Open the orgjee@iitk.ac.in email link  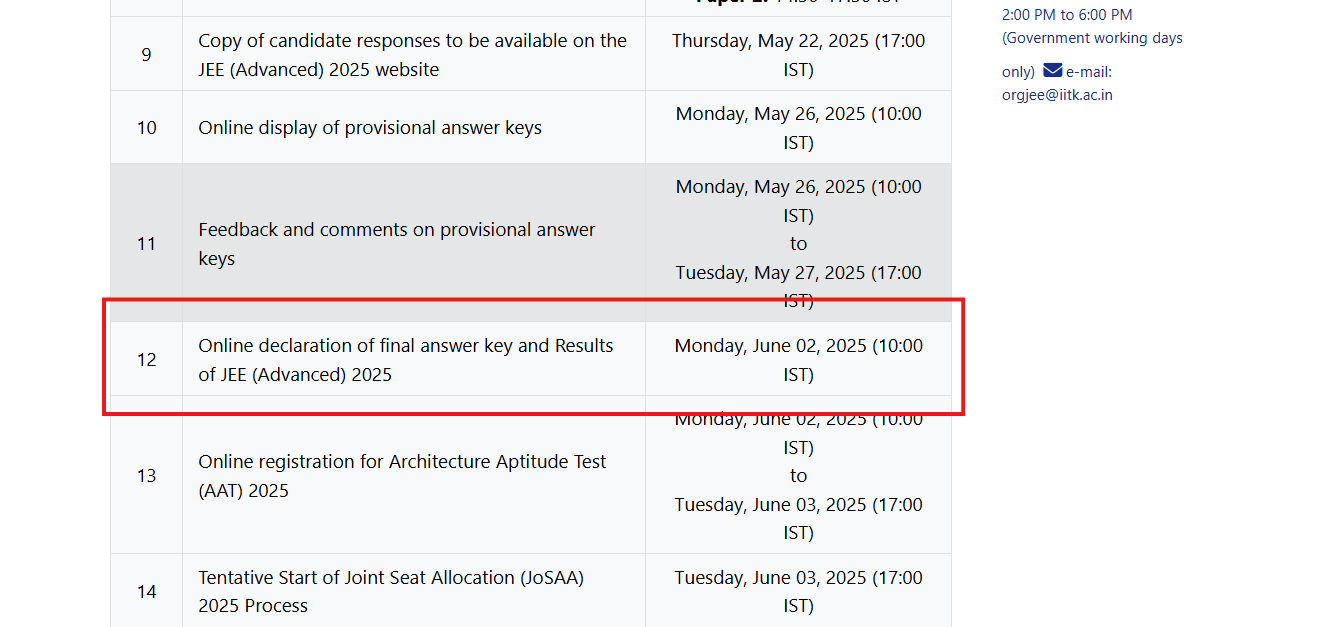pyautogui.click(x=1057, y=95)
